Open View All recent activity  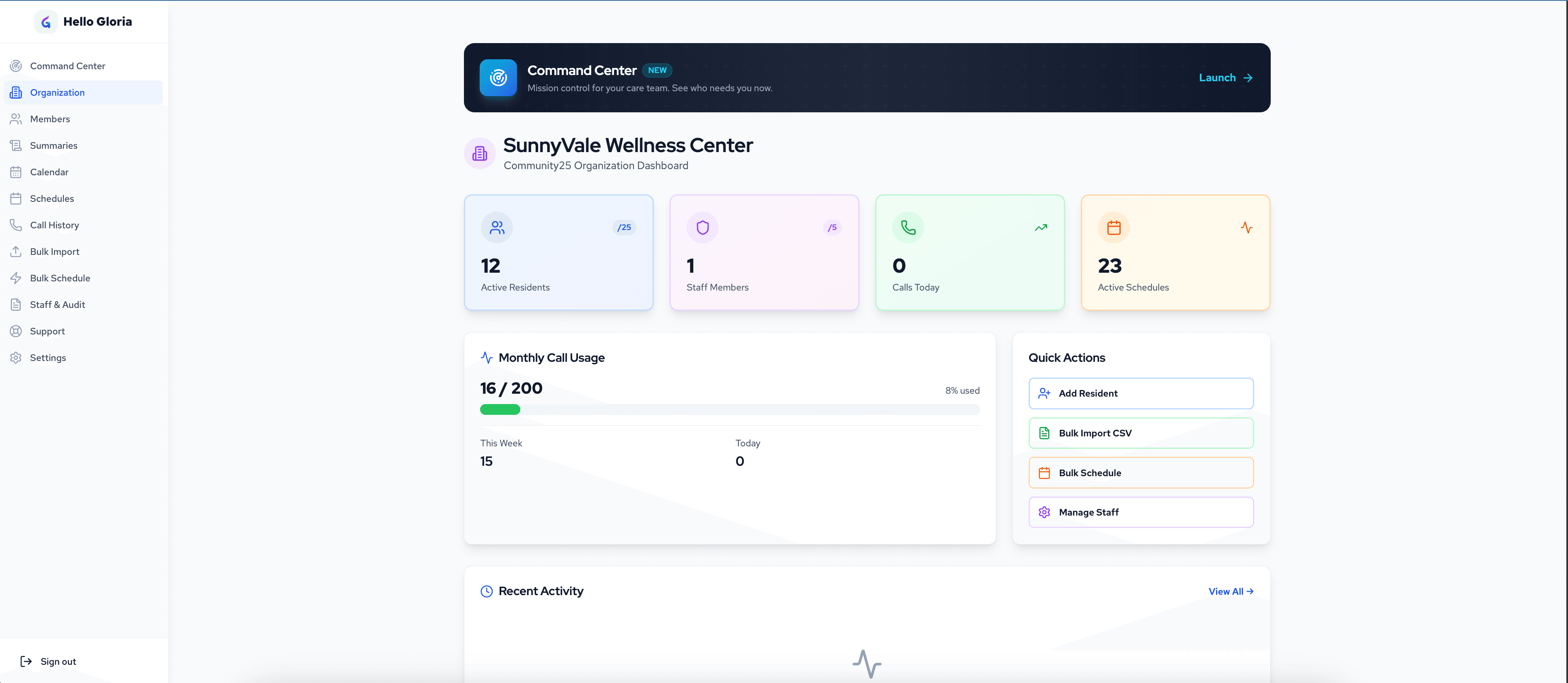pyautogui.click(x=1230, y=591)
